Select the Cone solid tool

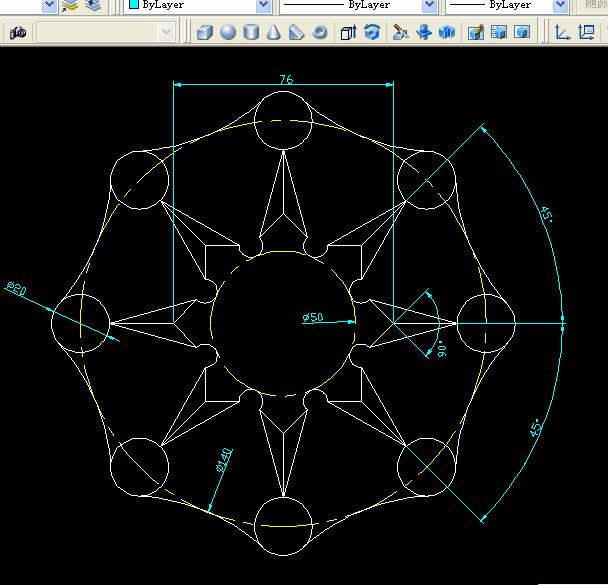click(x=274, y=32)
